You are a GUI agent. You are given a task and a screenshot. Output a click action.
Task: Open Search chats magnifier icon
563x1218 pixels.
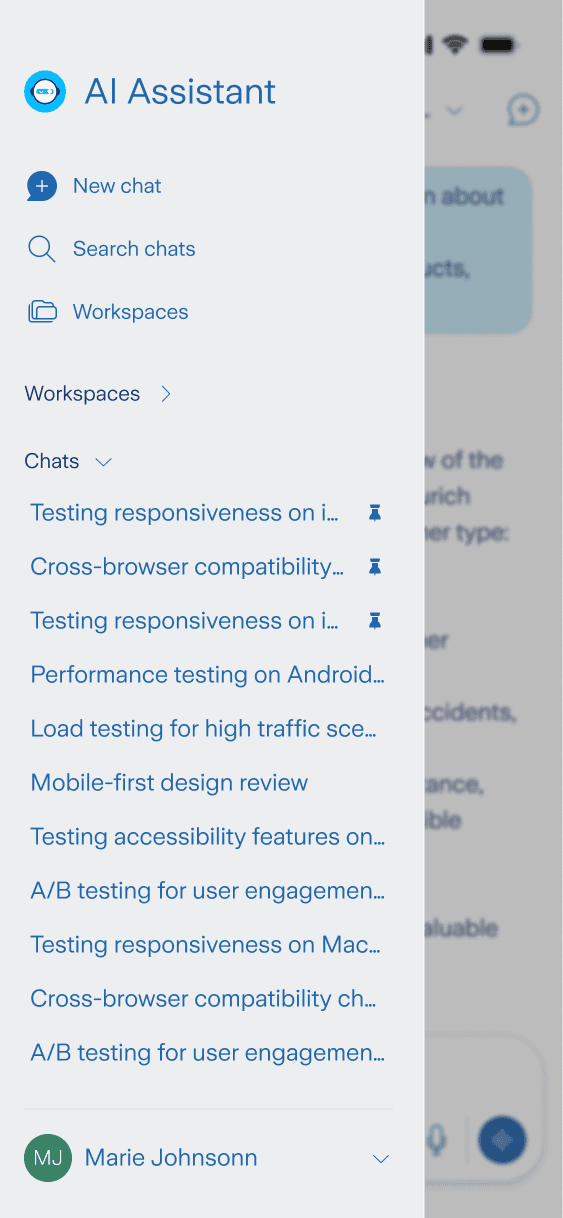(x=41, y=249)
